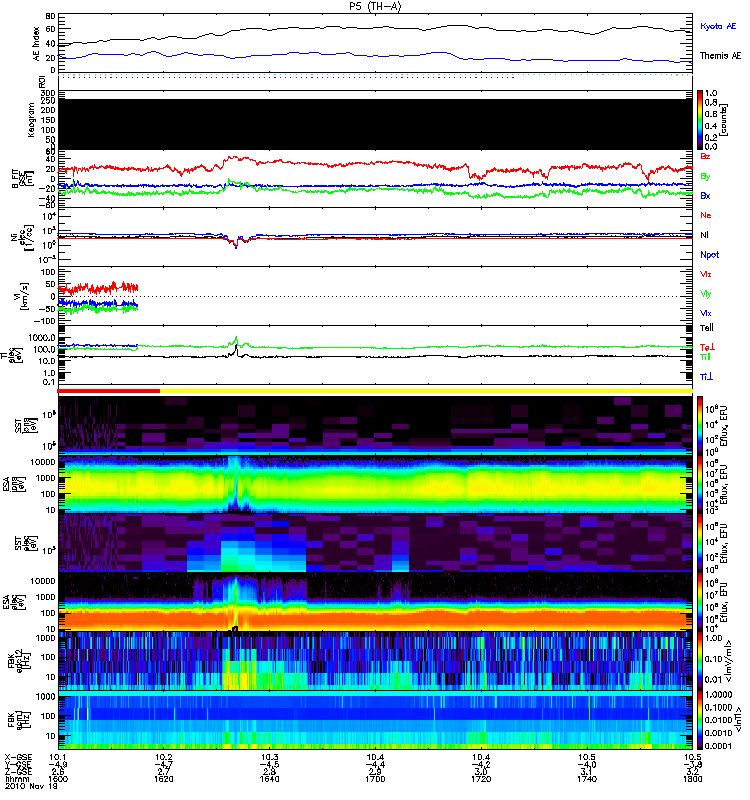Click the Y-GSE value -4.0

(587, 764)
